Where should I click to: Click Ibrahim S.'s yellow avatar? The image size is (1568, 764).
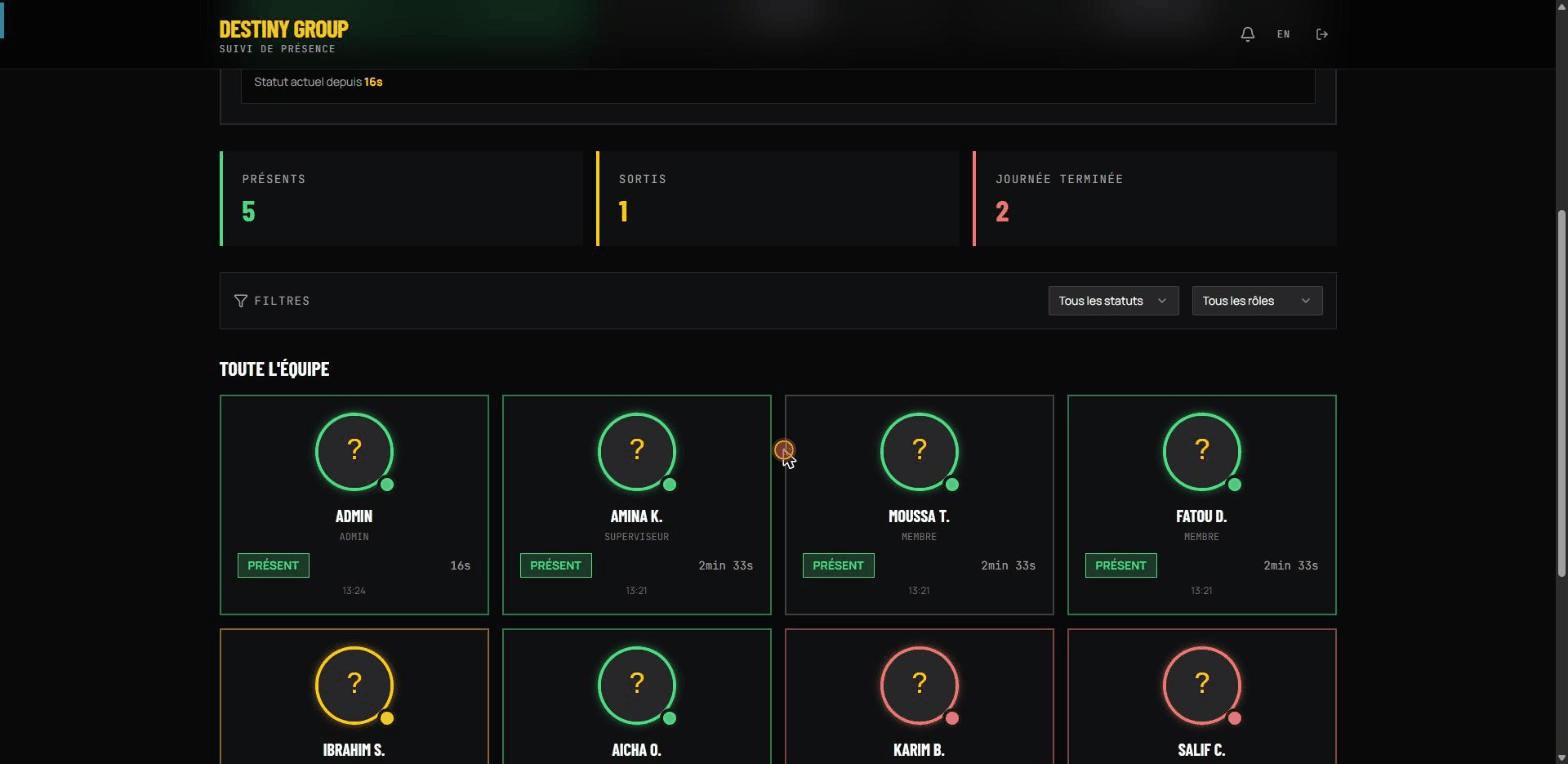(354, 685)
